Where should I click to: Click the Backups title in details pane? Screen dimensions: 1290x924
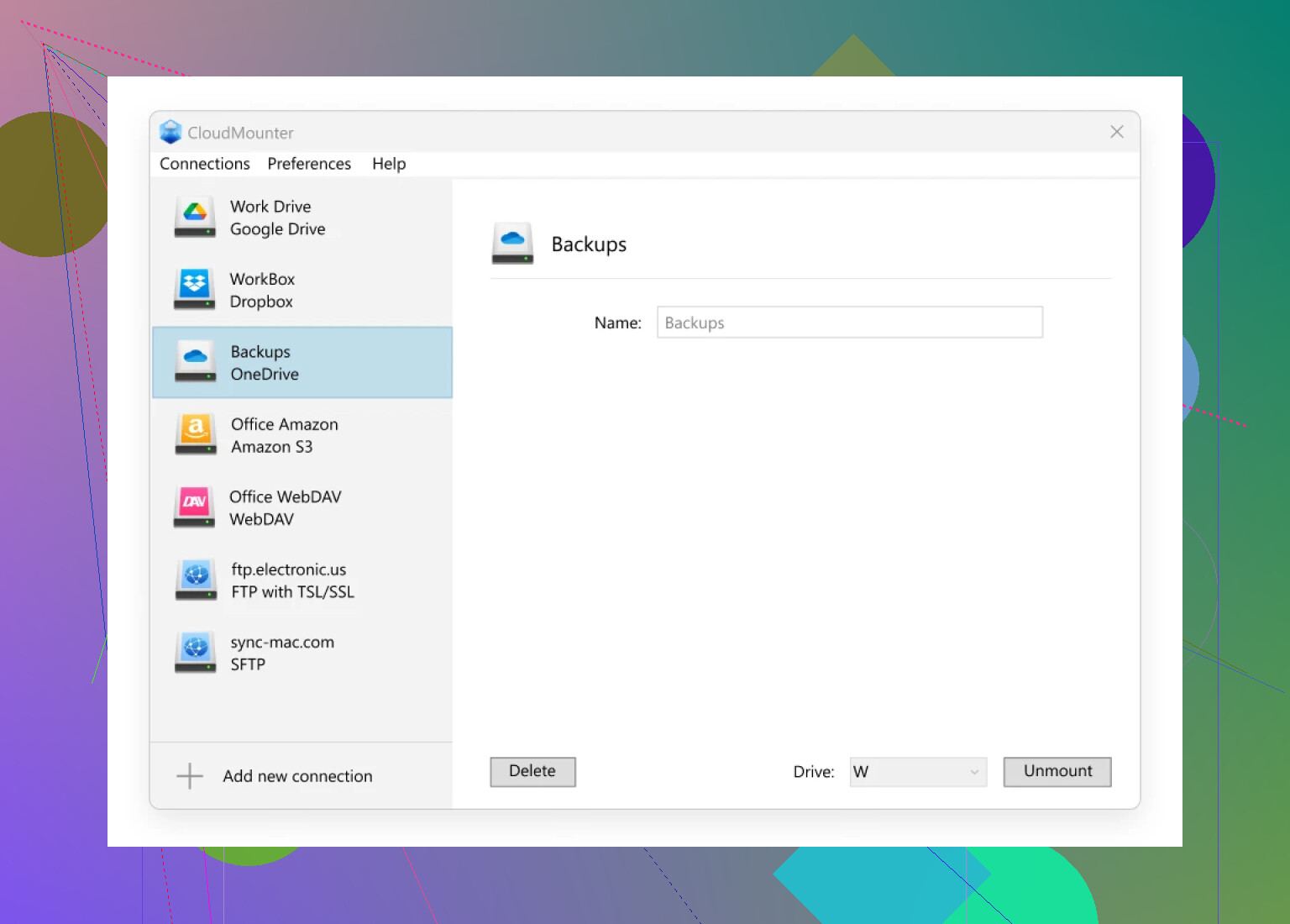(x=589, y=244)
